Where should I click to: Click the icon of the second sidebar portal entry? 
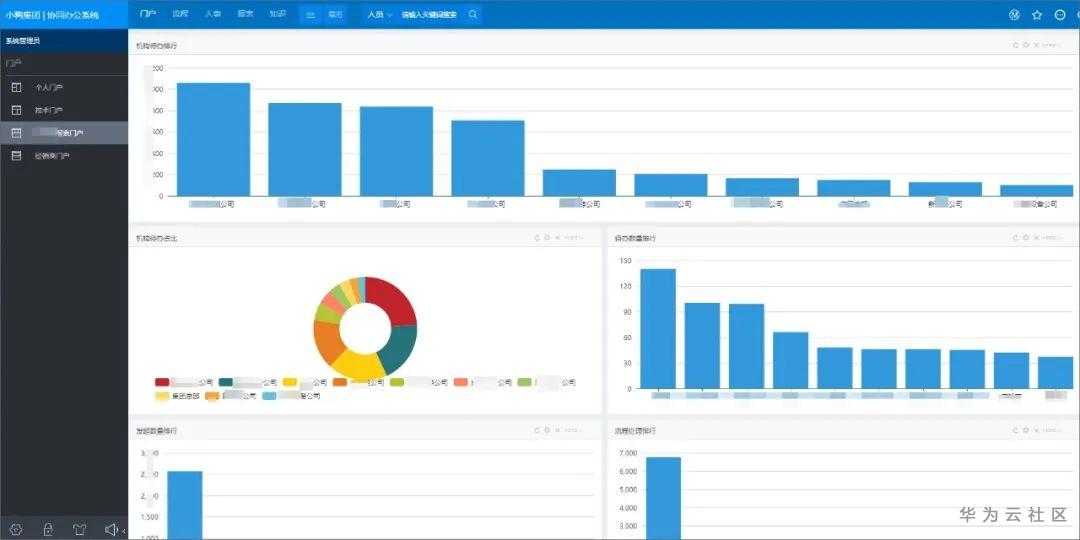coord(17,110)
